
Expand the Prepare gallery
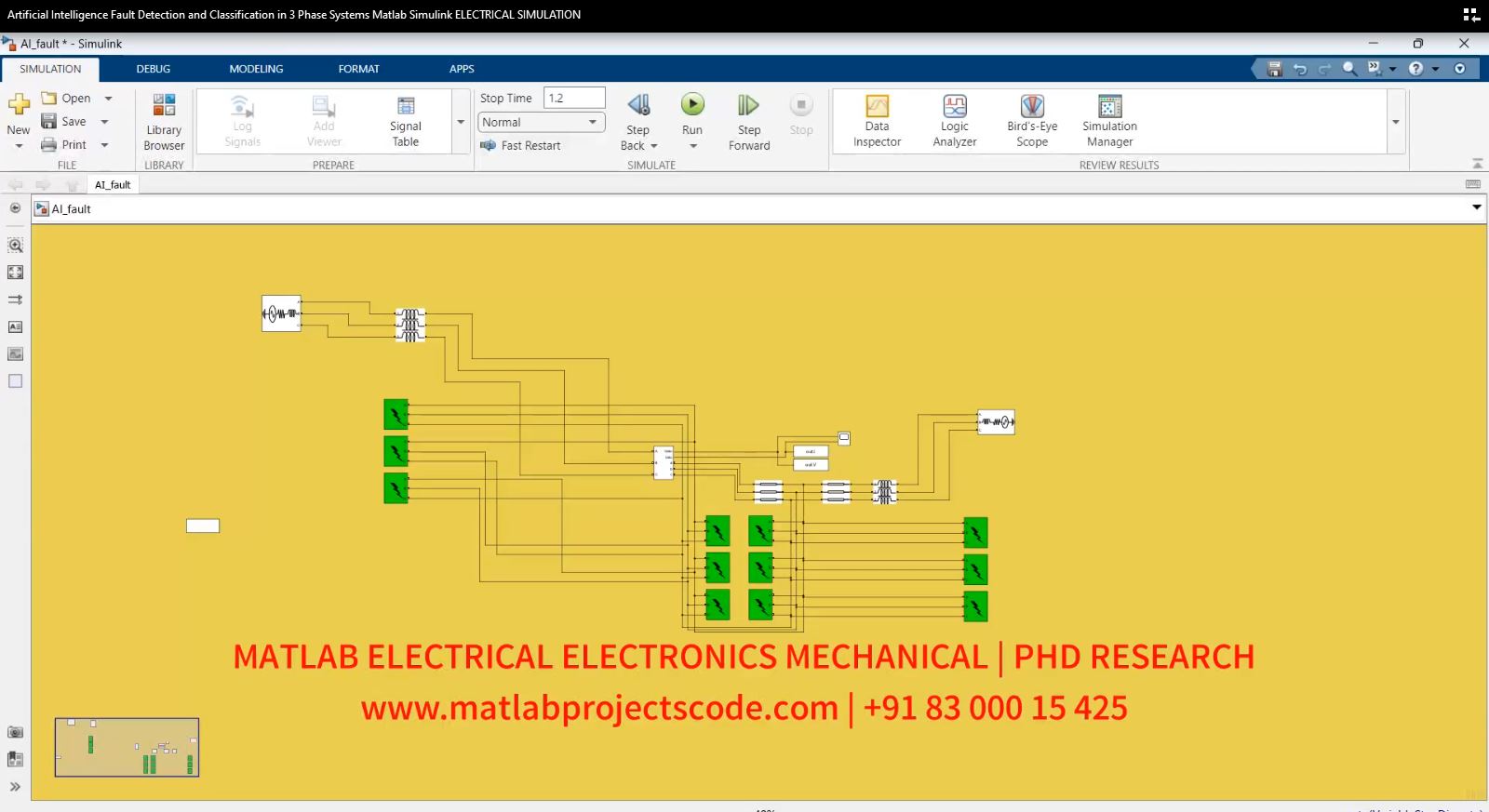461,122
